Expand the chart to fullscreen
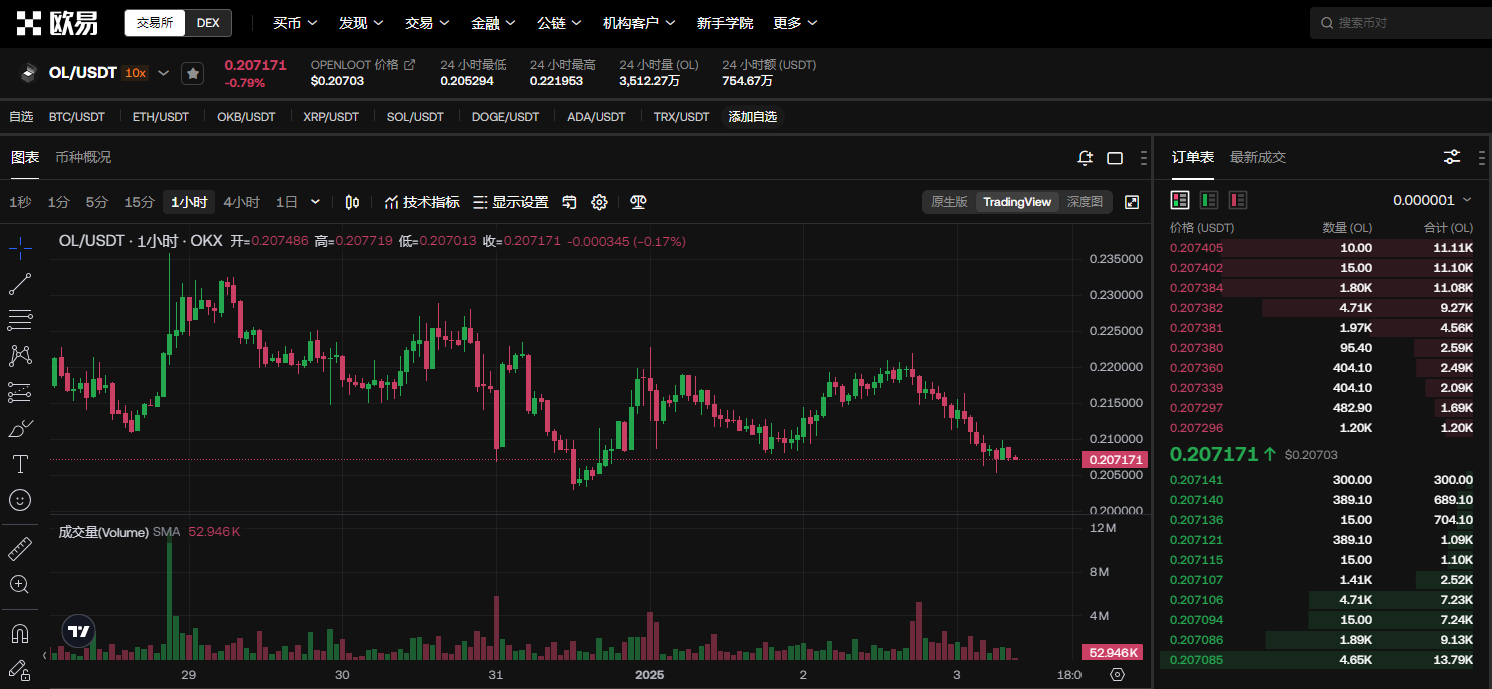1492x689 pixels. (x=1132, y=202)
